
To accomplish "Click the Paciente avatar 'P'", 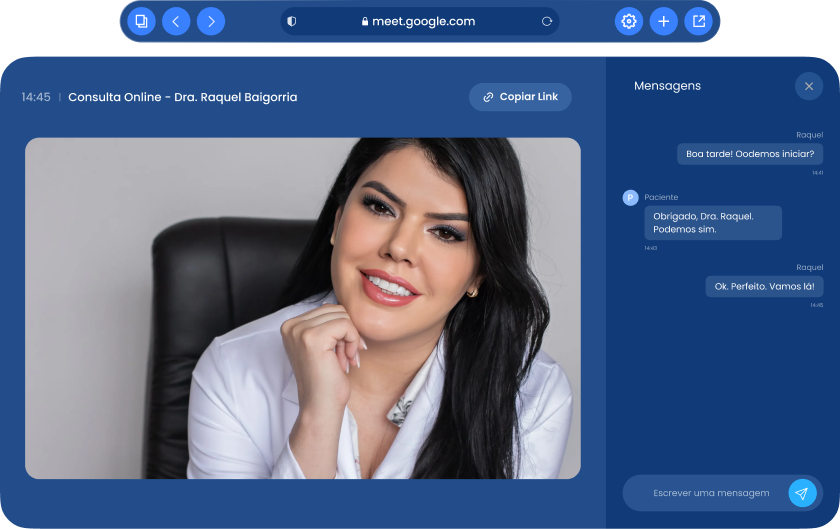I will 630,198.
